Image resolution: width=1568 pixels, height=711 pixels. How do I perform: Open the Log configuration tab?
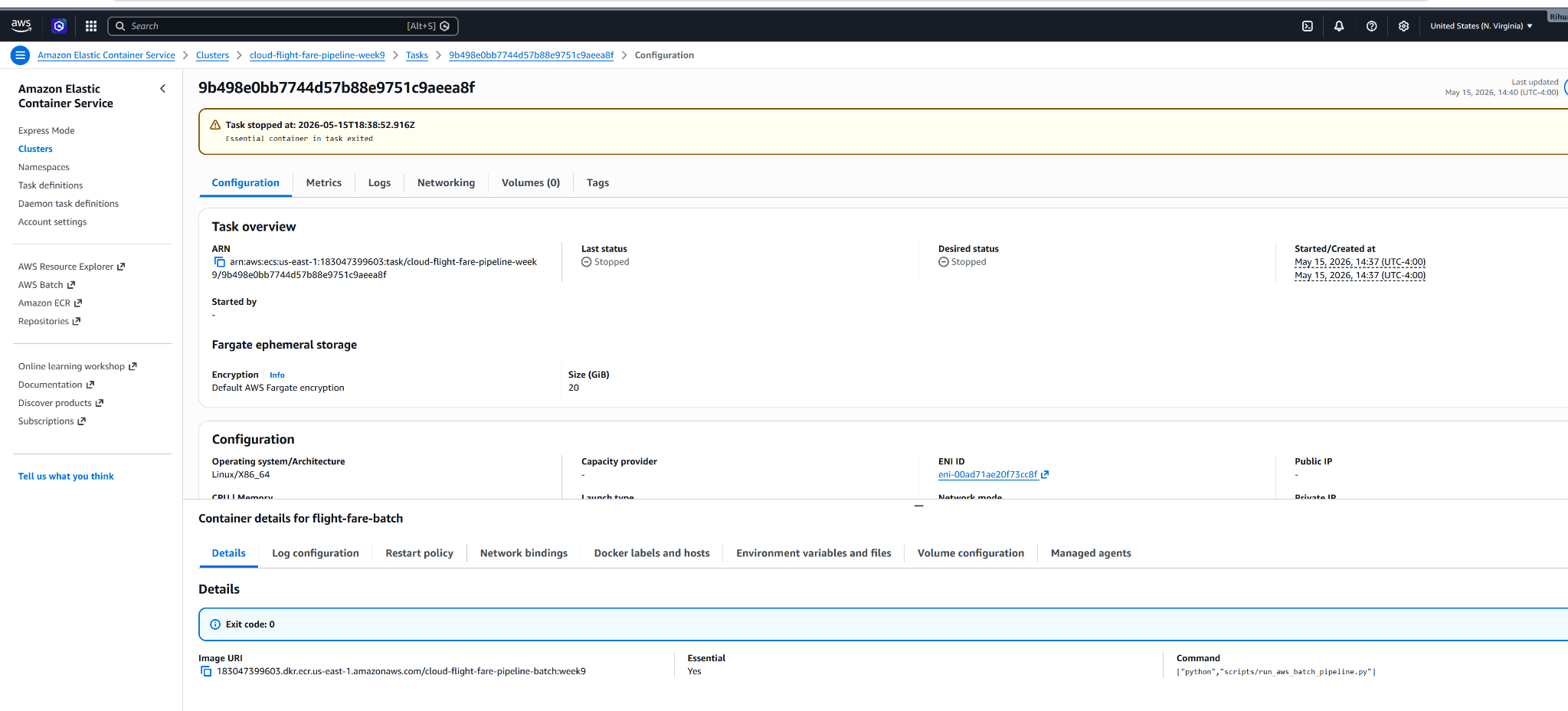click(x=316, y=553)
